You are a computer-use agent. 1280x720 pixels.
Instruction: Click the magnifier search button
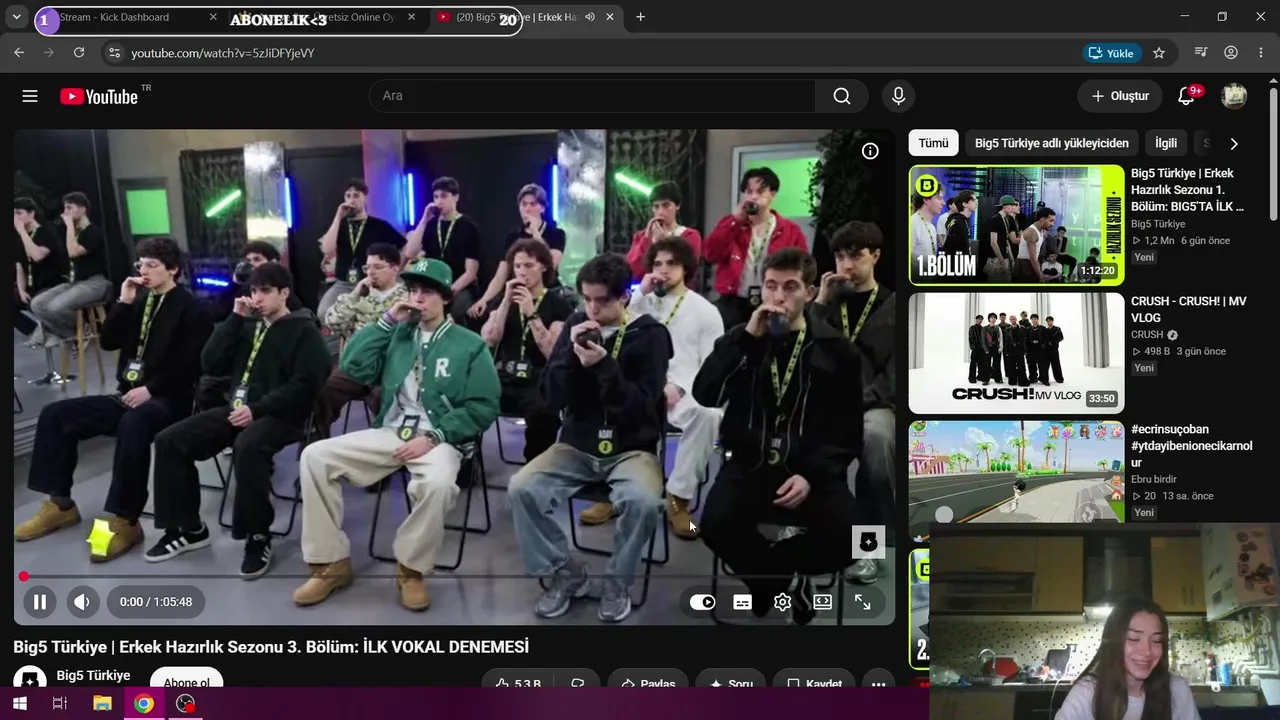click(842, 96)
